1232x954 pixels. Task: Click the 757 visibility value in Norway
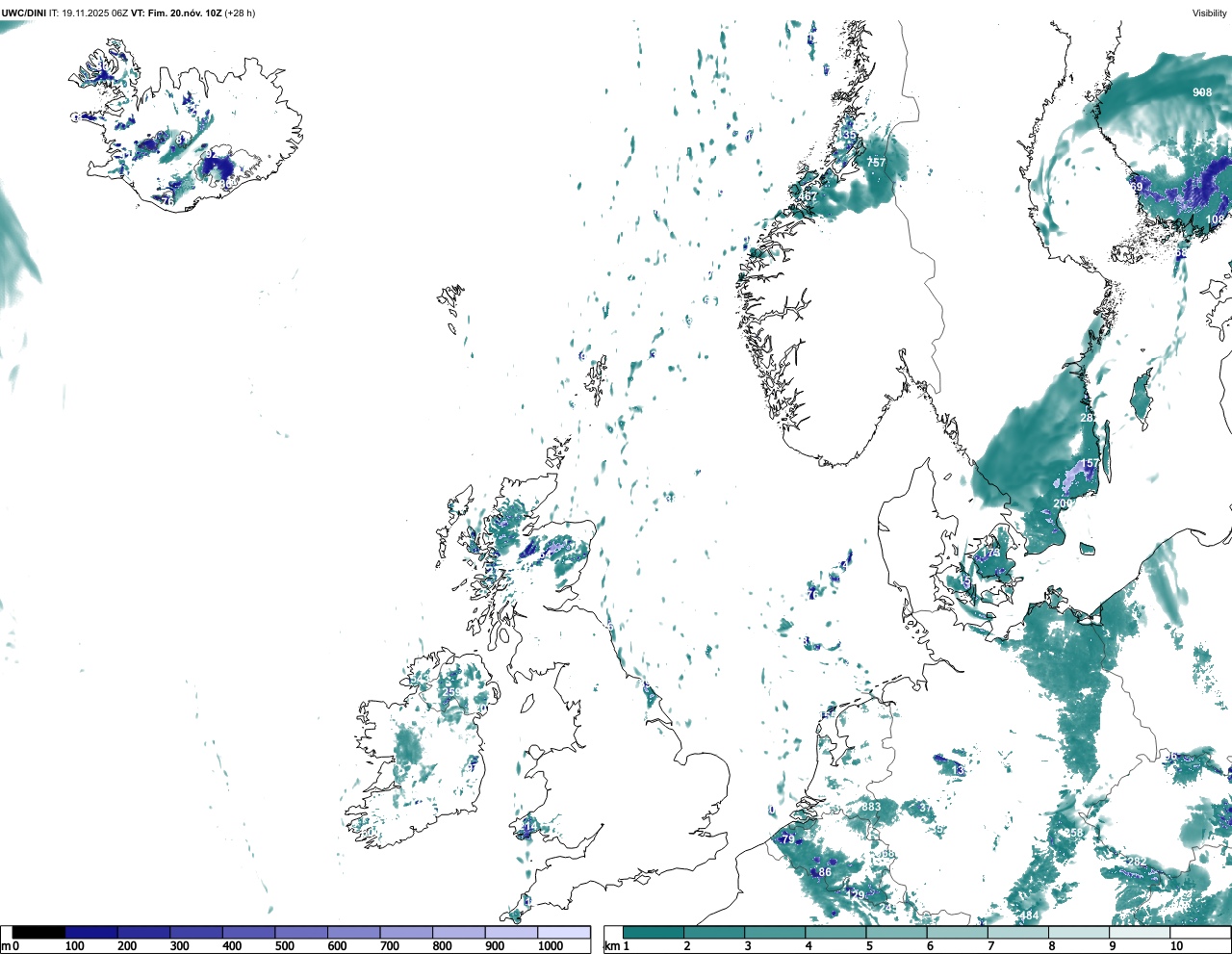click(x=876, y=163)
